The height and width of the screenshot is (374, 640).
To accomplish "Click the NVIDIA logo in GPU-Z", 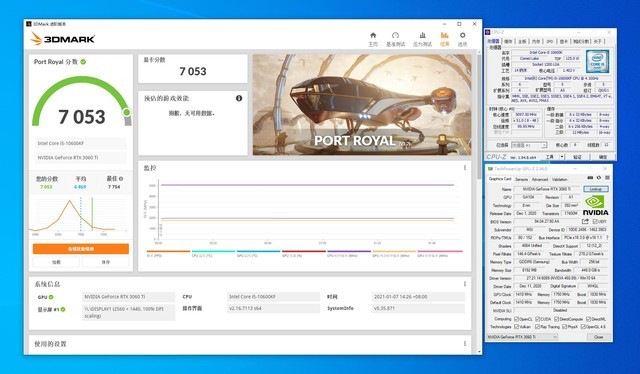I will [595, 205].
